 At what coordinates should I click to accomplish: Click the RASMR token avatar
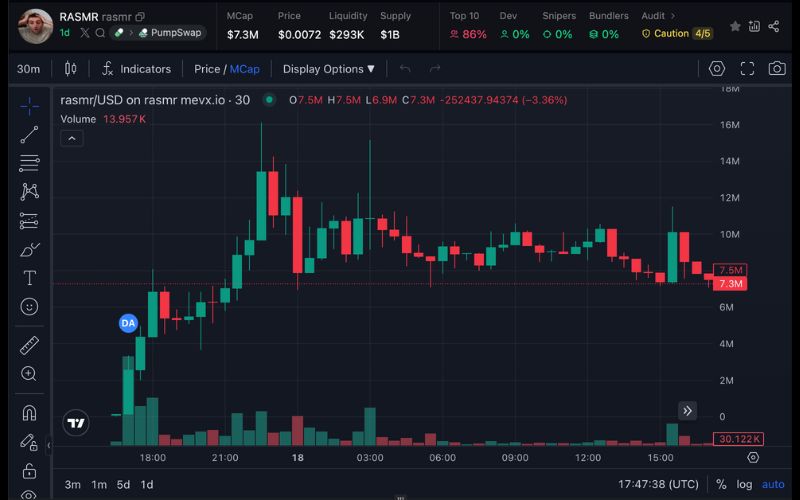point(35,26)
